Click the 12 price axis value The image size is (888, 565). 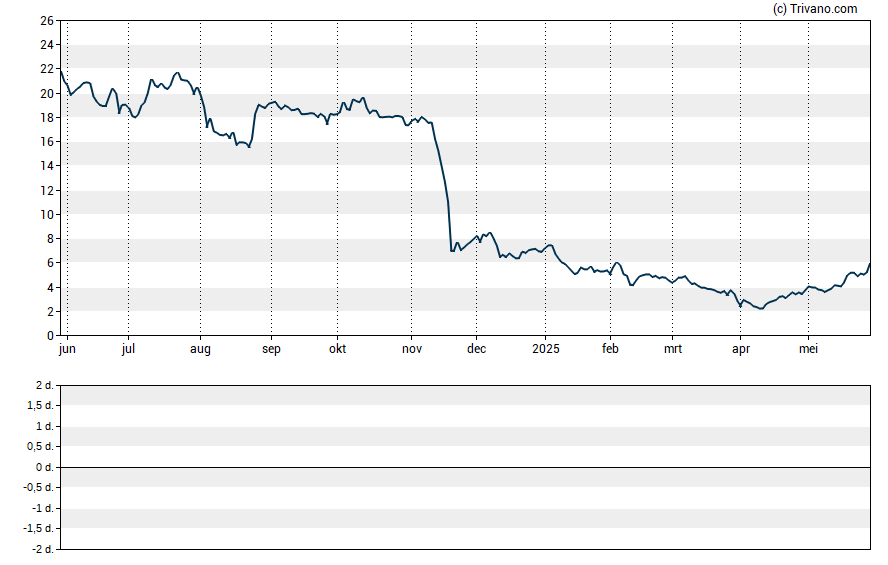click(x=47, y=190)
